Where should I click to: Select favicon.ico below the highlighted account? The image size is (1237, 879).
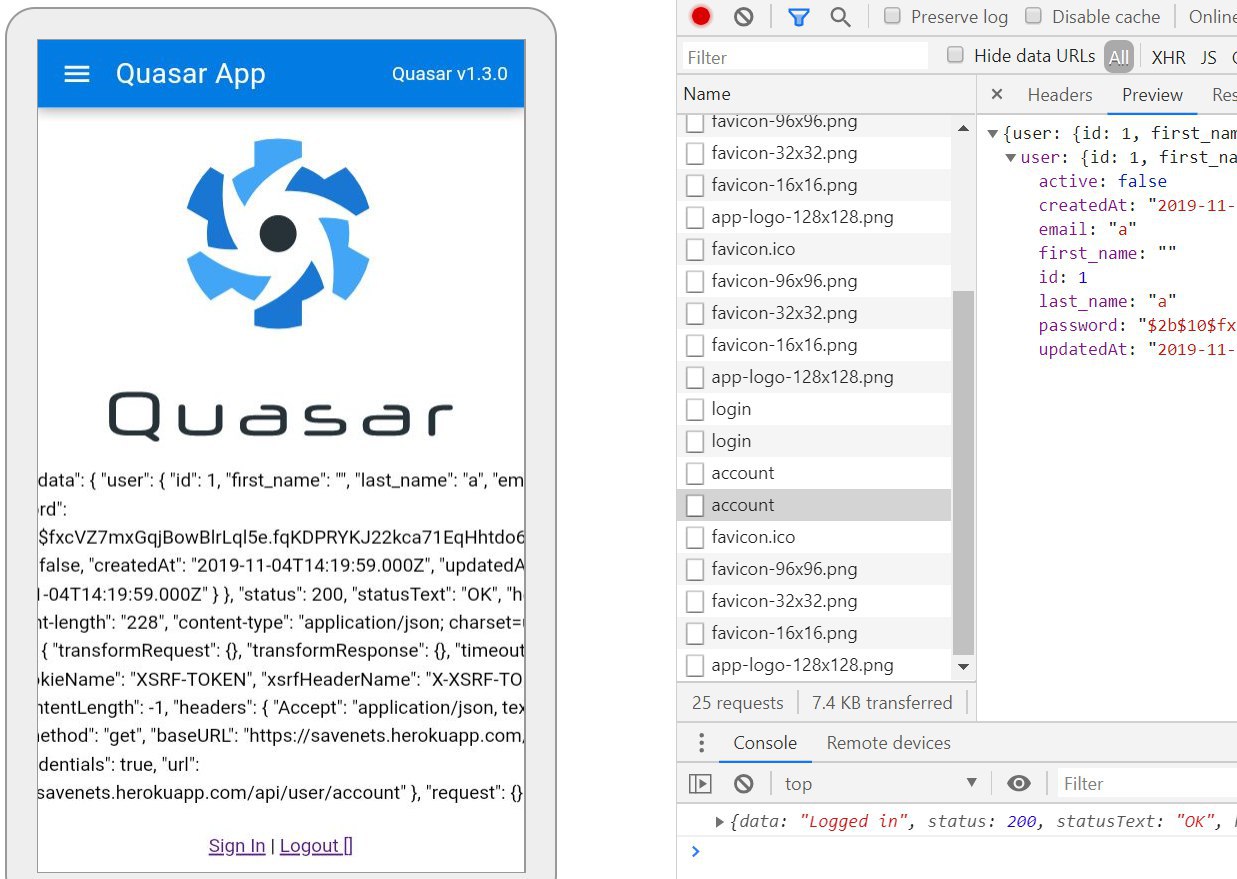(x=814, y=537)
